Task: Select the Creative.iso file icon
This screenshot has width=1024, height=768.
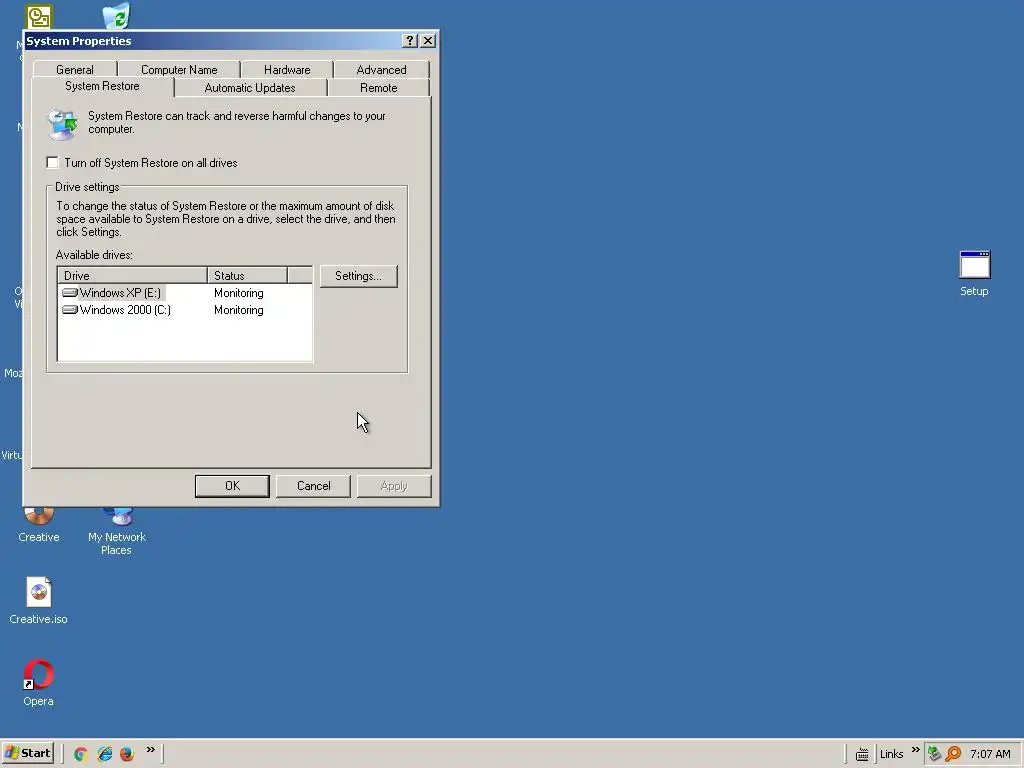Action: (38, 601)
